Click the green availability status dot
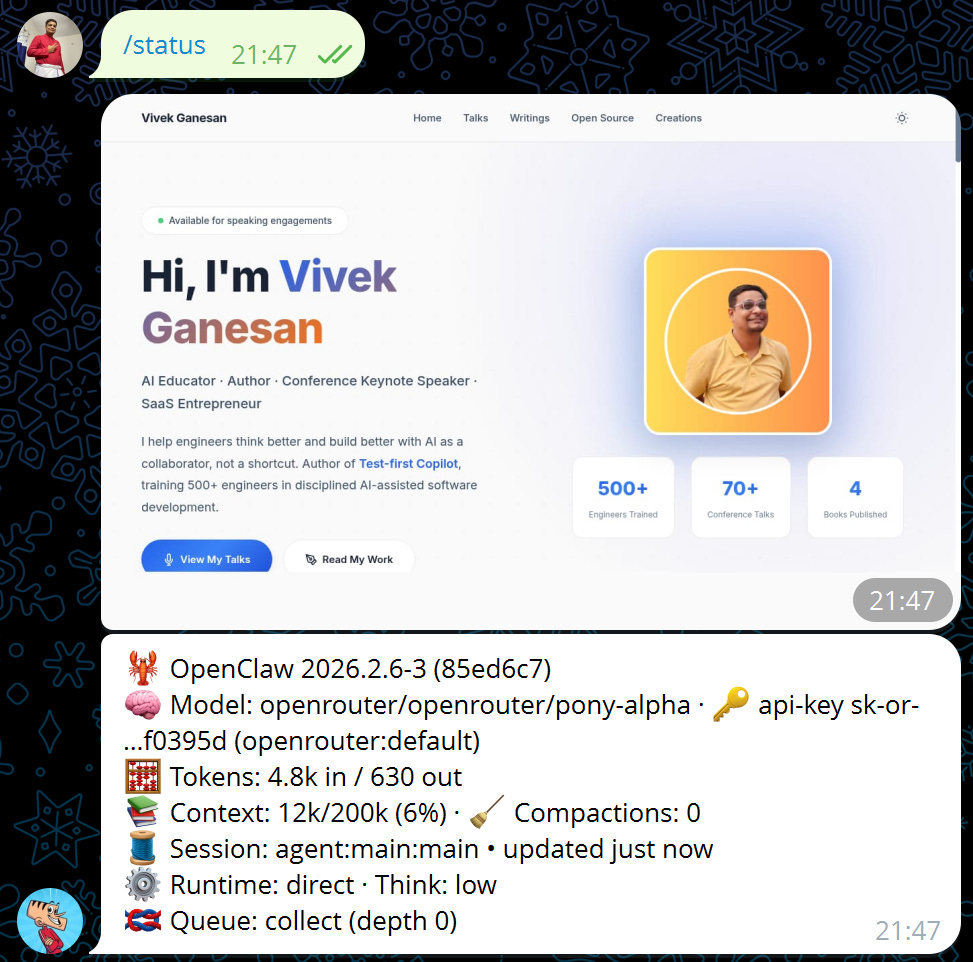 (x=161, y=220)
